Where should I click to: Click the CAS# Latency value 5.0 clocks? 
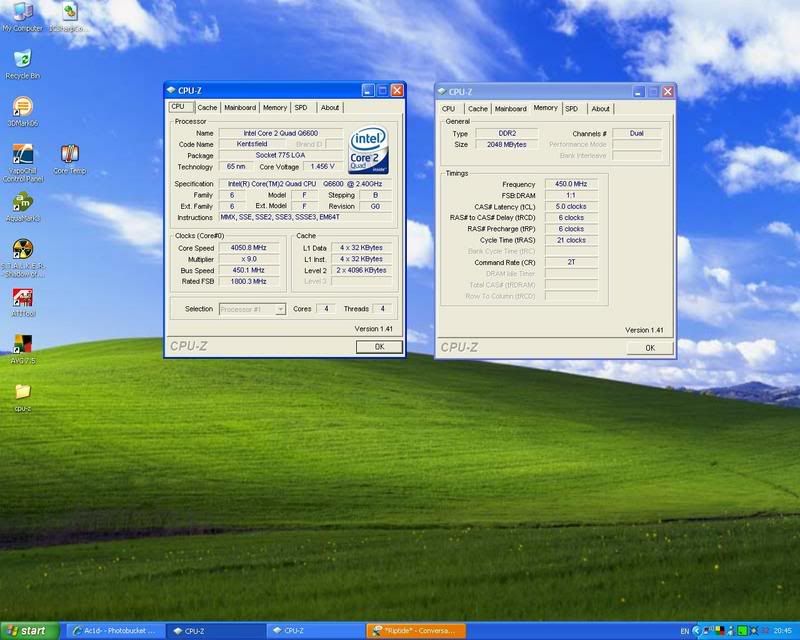pos(571,206)
